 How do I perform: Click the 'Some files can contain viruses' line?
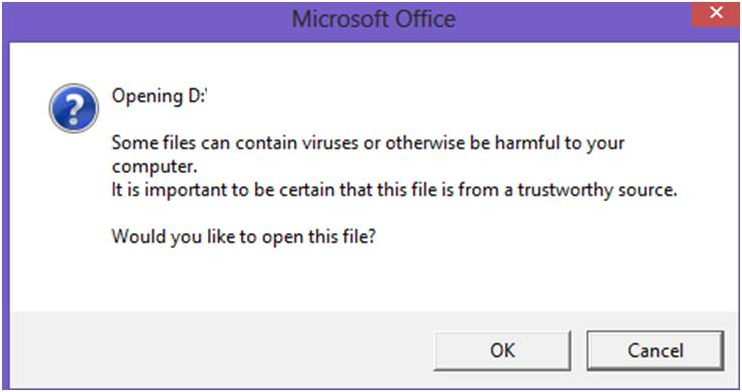pyautogui.click(x=368, y=143)
